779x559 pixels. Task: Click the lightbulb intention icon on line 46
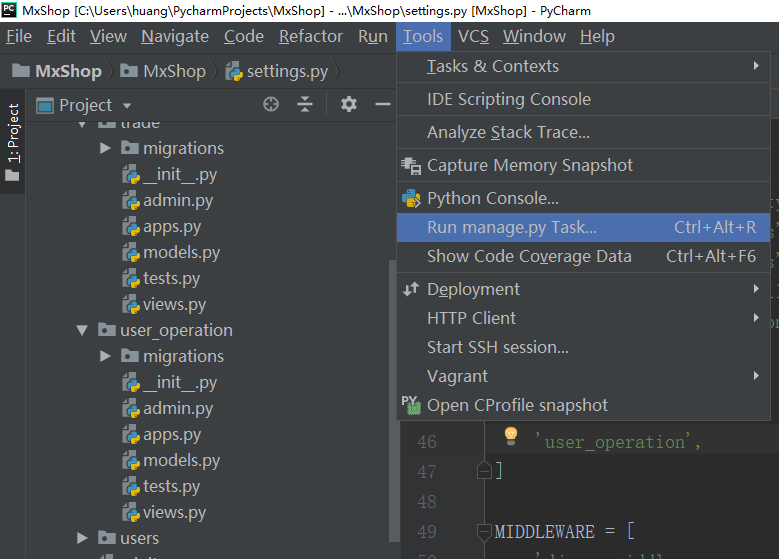[511, 436]
